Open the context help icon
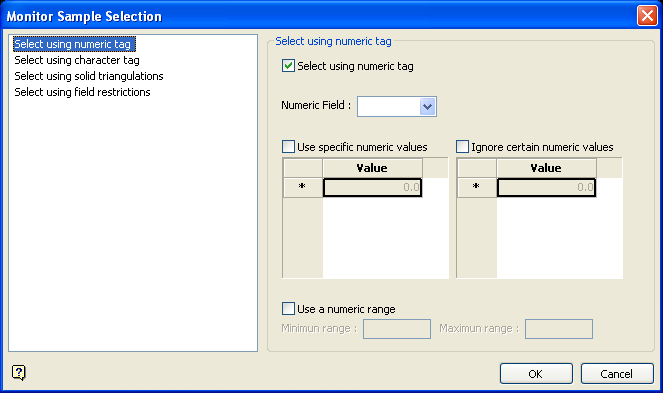 [19, 373]
